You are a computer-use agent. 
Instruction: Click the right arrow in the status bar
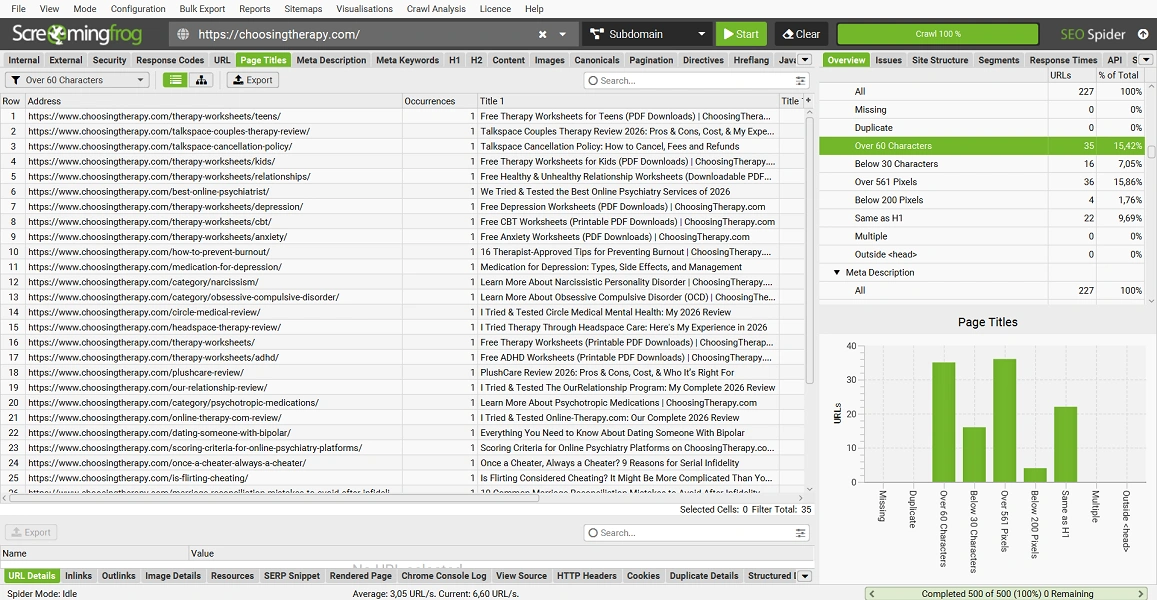coord(1140,593)
